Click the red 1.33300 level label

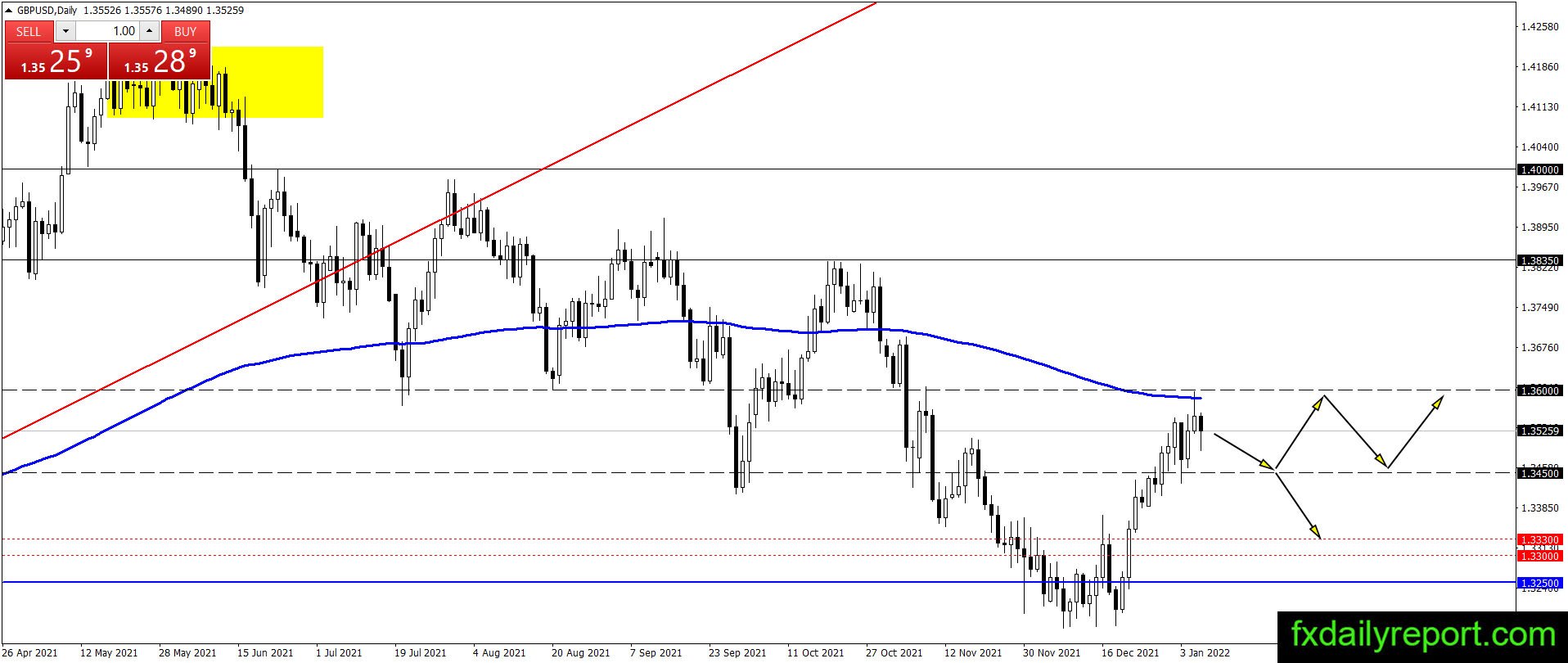(1539, 539)
